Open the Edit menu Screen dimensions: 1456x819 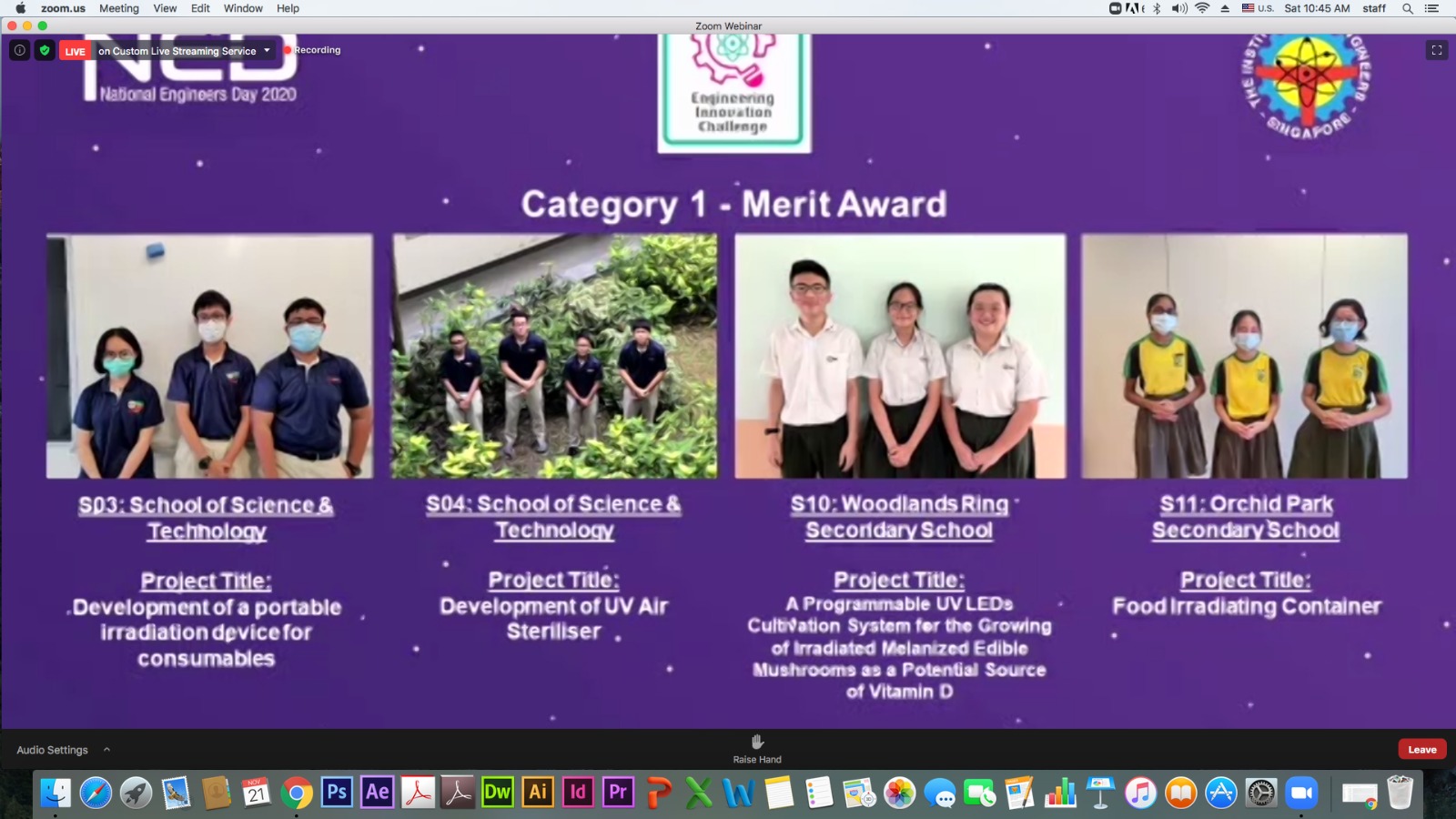click(x=200, y=8)
